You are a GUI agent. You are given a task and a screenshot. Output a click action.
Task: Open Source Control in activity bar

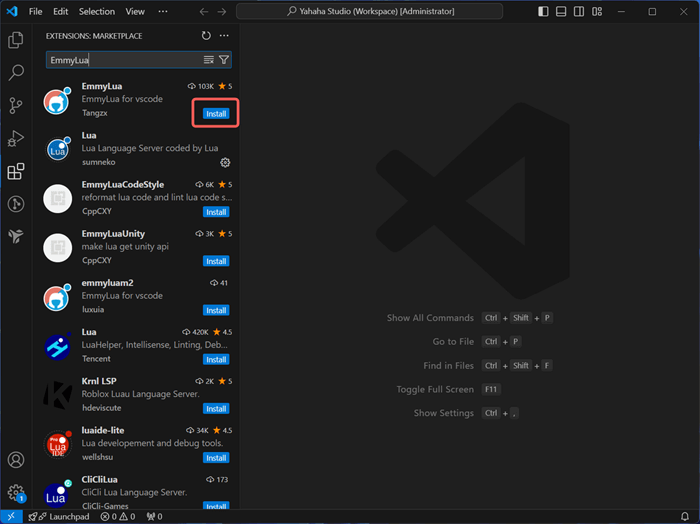(16, 106)
